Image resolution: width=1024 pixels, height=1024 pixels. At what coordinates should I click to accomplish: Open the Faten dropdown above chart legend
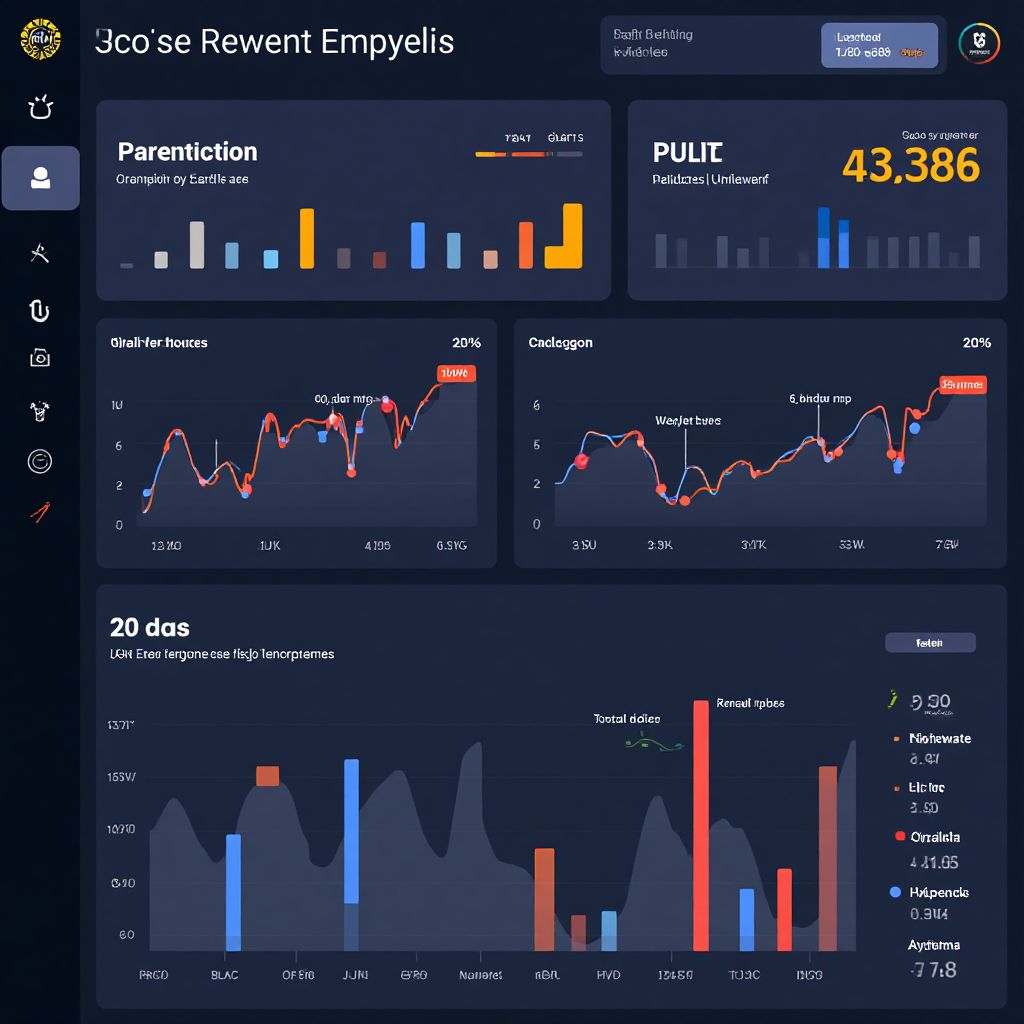click(930, 642)
